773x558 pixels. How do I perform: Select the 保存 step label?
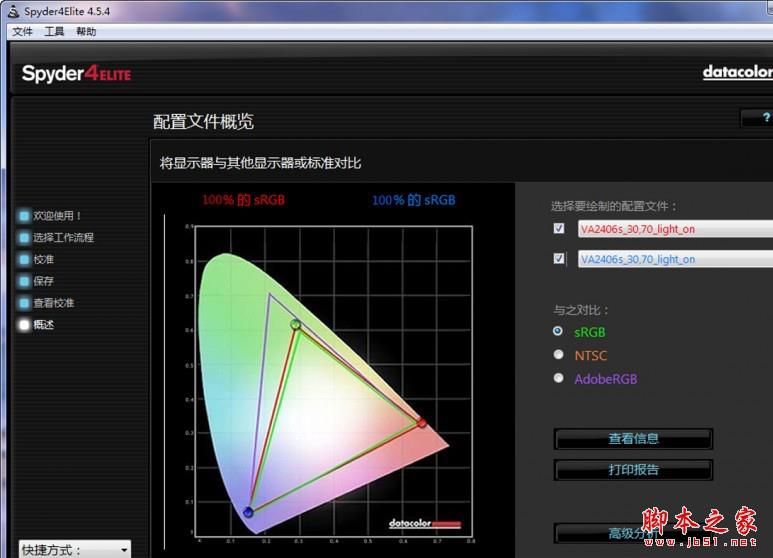tap(43, 281)
